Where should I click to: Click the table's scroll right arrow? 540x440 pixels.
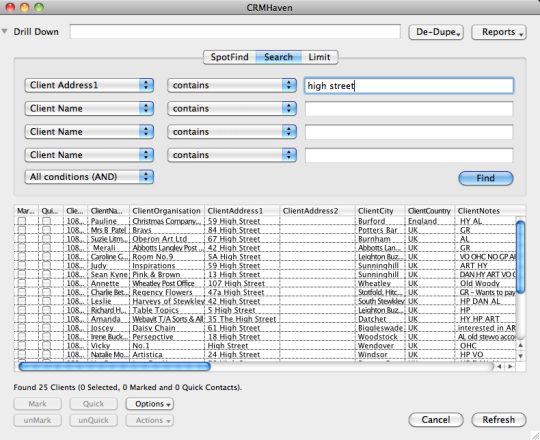pos(510,366)
